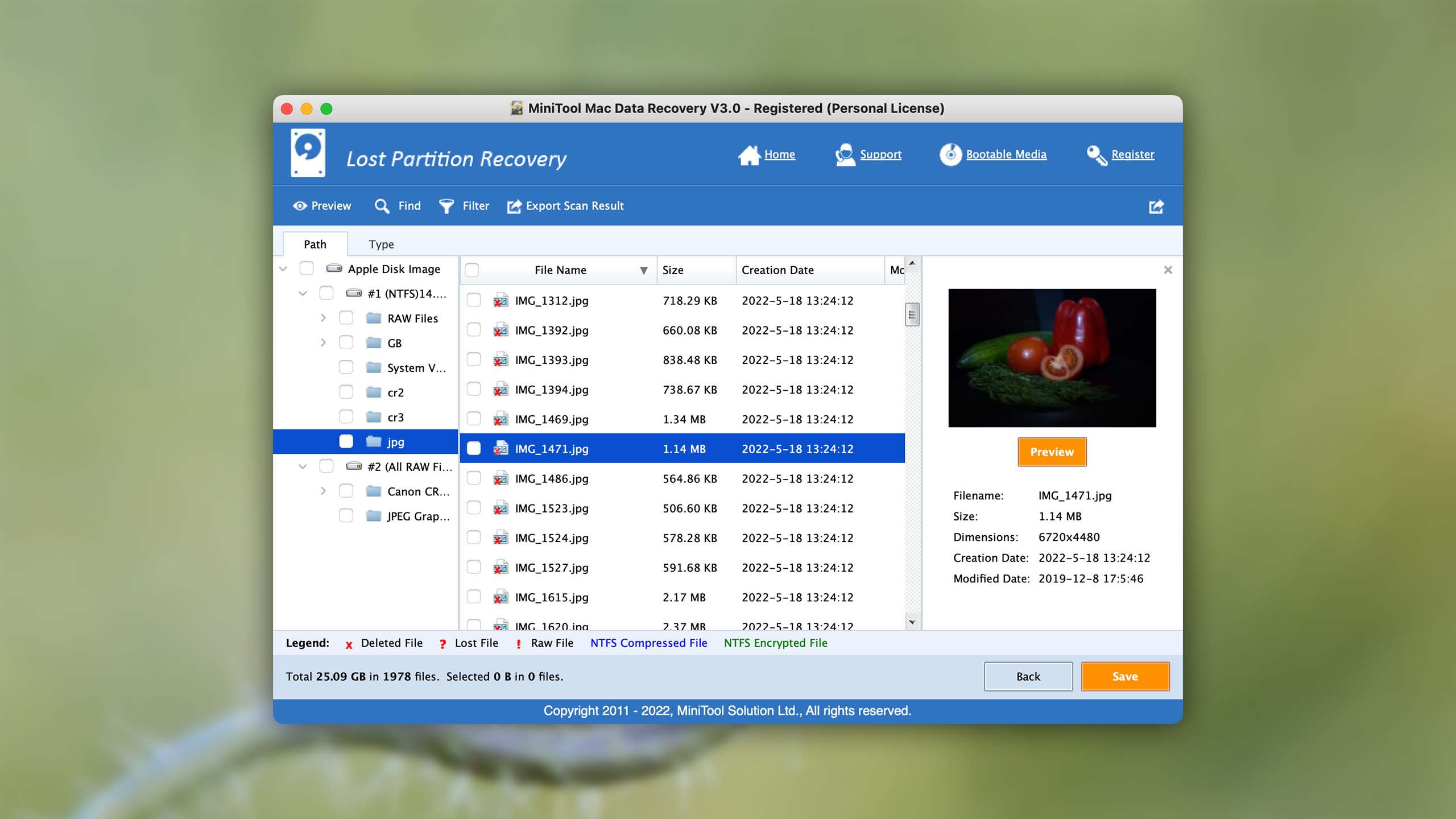This screenshot has width=1456, height=819.
Task: Click the Find magnifier icon
Action: point(382,206)
